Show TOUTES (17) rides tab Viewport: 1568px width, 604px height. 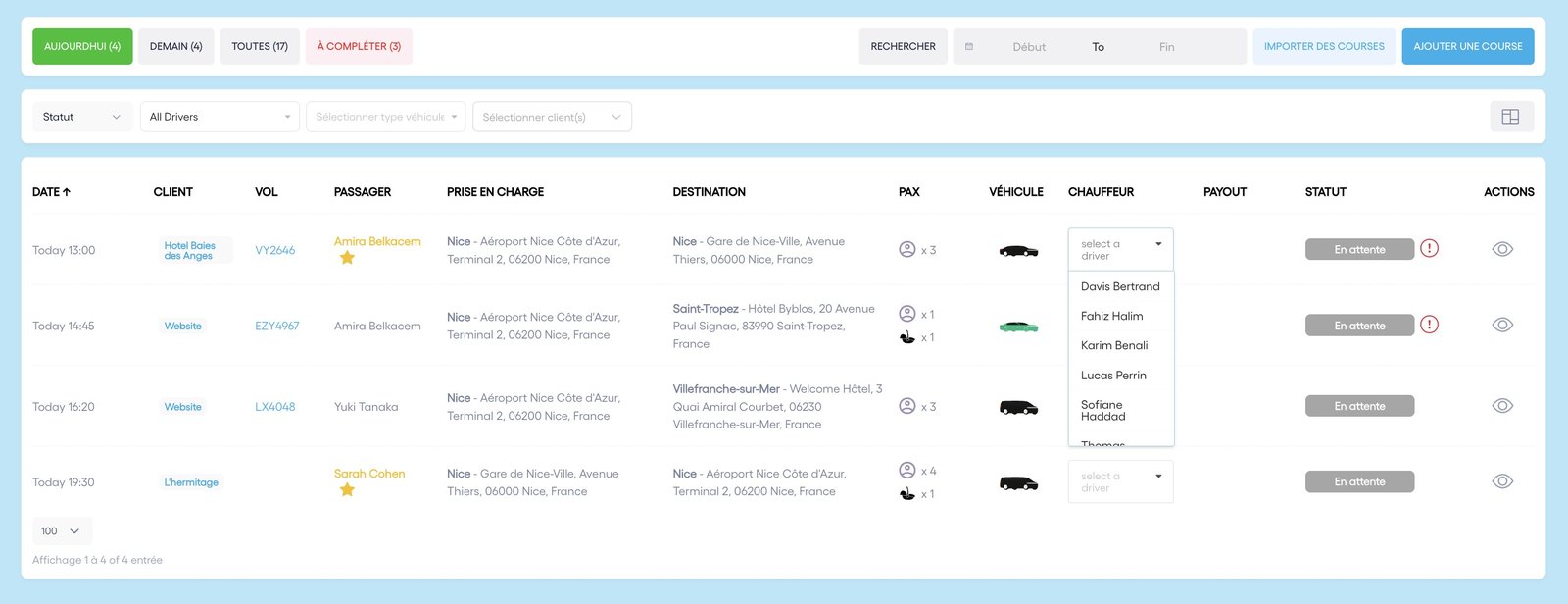point(260,47)
